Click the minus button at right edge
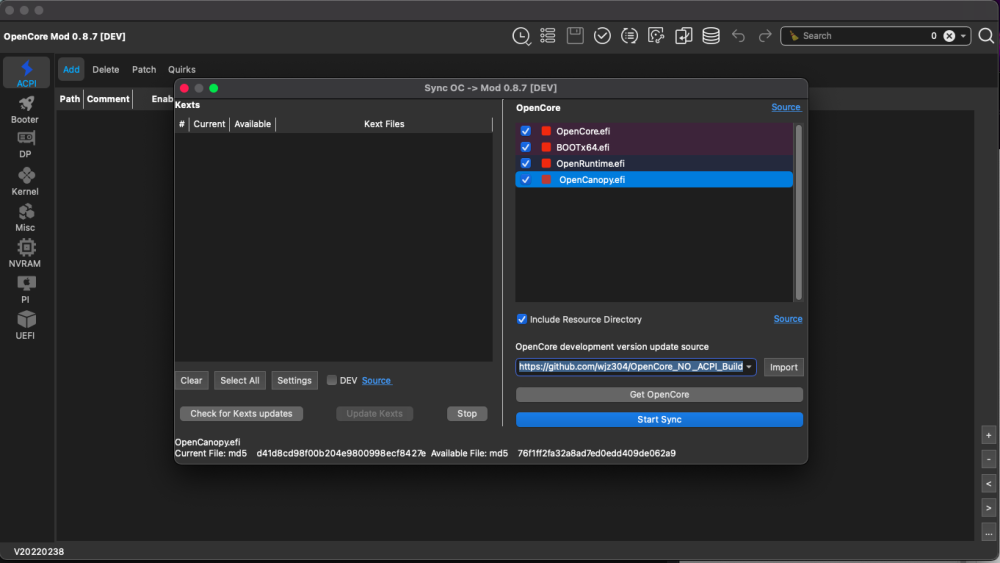Image resolution: width=1000 pixels, height=563 pixels. (989, 459)
